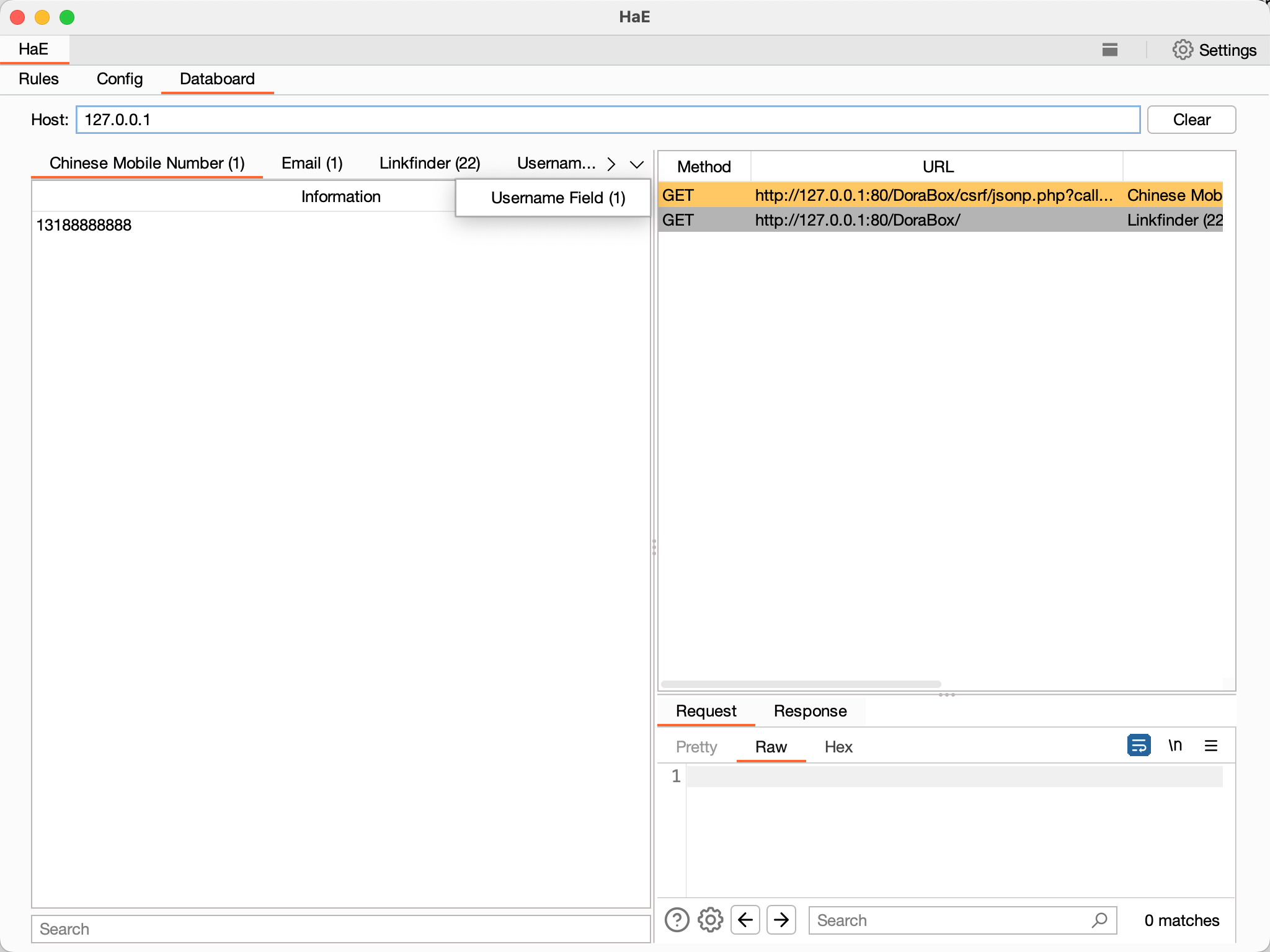Open the Response tab
The image size is (1270, 952).
point(810,711)
